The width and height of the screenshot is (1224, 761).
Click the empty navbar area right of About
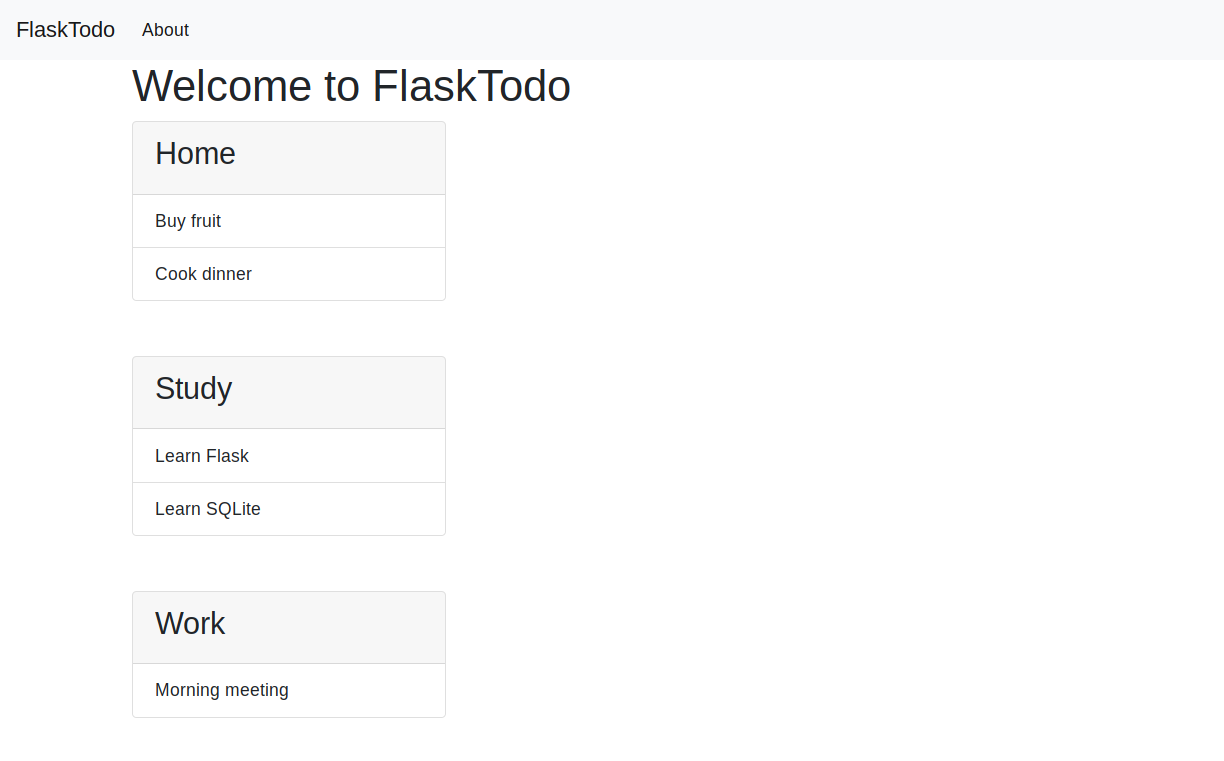click(700, 30)
